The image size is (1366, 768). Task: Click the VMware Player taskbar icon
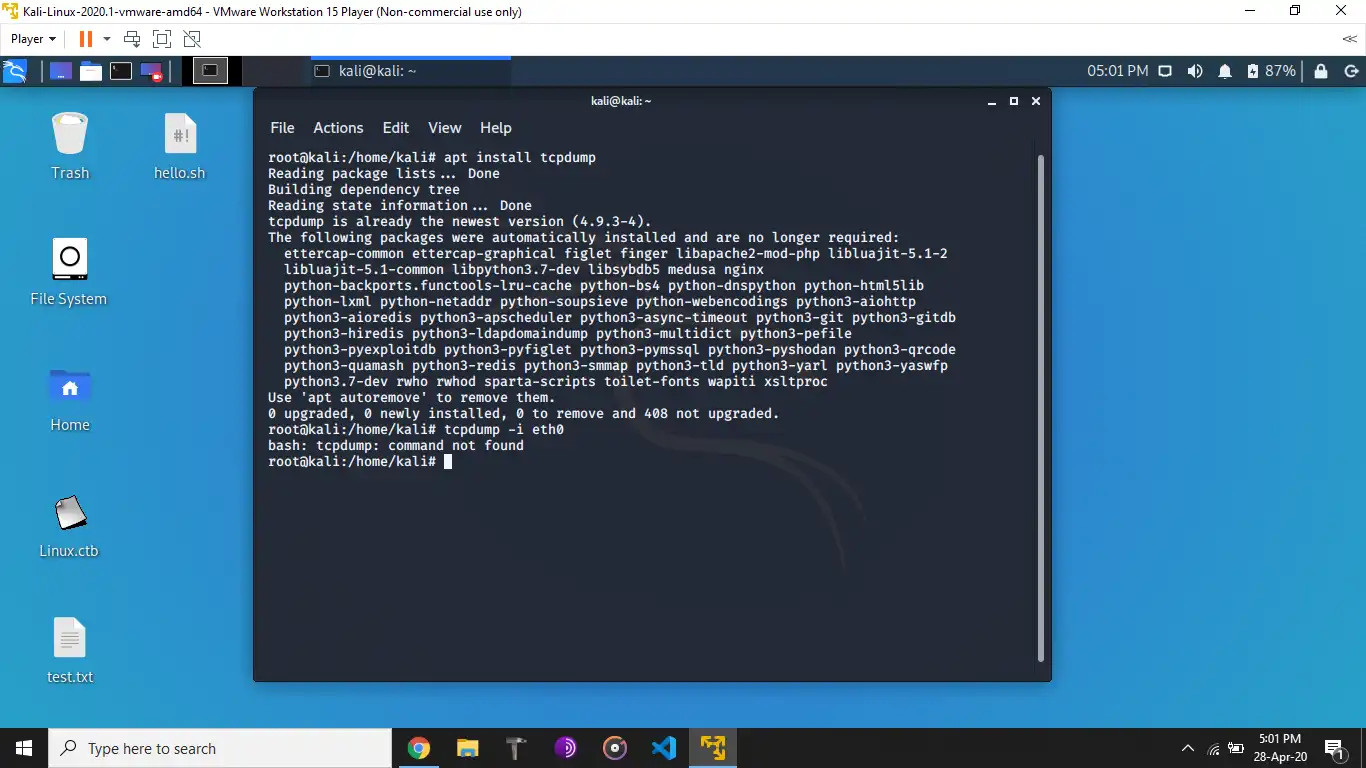(x=713, y=748)
